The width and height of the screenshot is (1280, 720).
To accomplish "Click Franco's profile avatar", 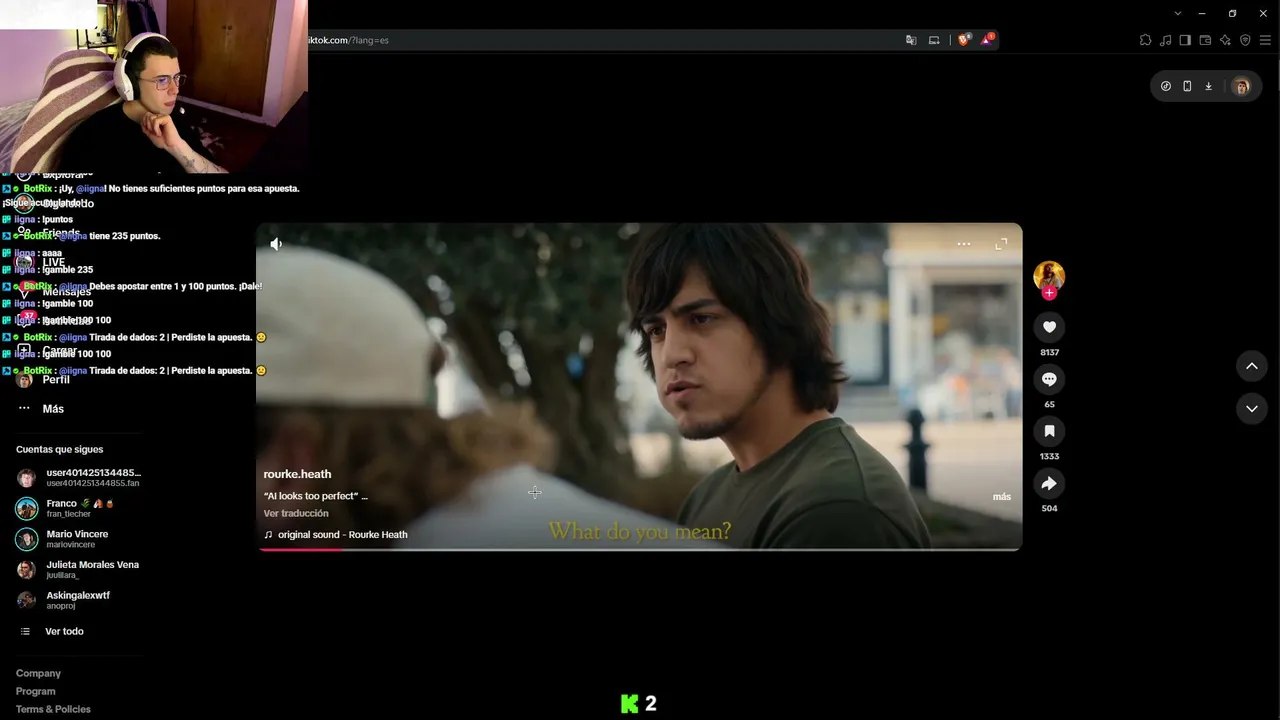I will pos(27,508).
